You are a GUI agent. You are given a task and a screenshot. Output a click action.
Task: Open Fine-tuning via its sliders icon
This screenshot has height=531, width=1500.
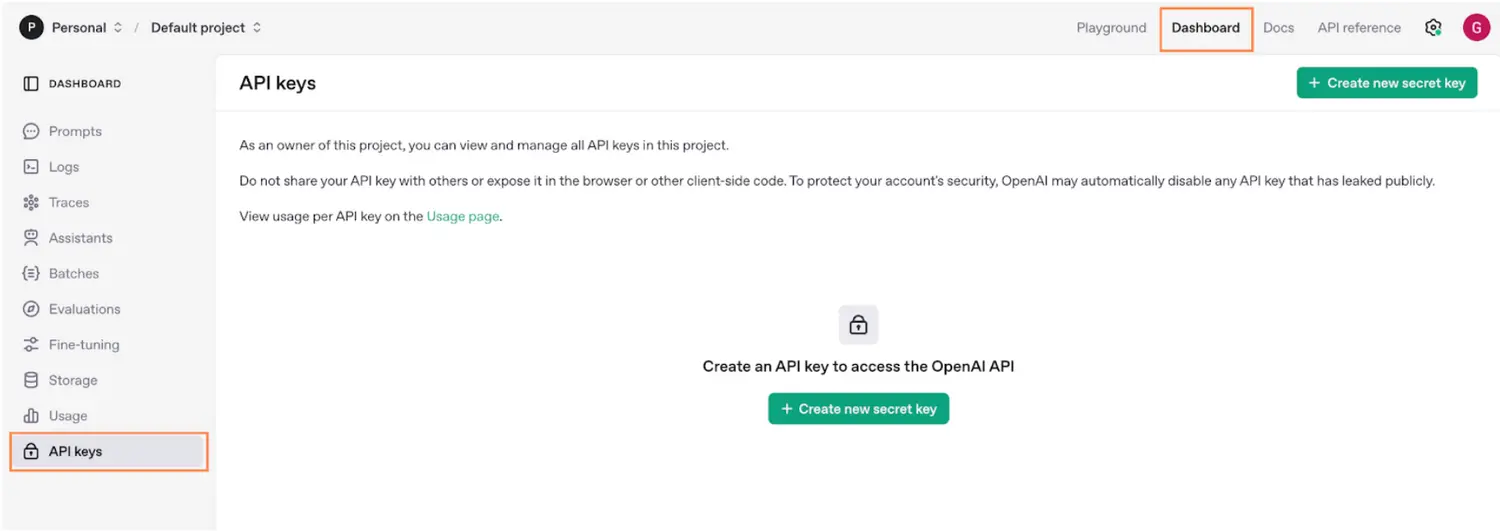(31, 345)
